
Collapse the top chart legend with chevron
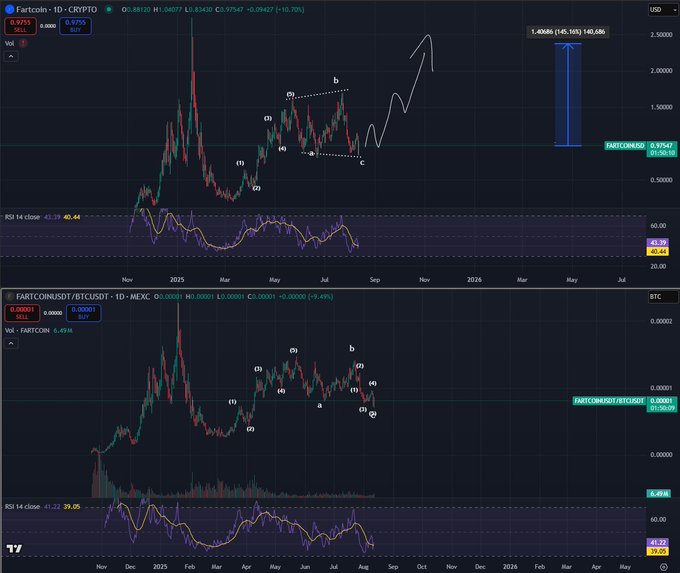(x=11, y=56)
